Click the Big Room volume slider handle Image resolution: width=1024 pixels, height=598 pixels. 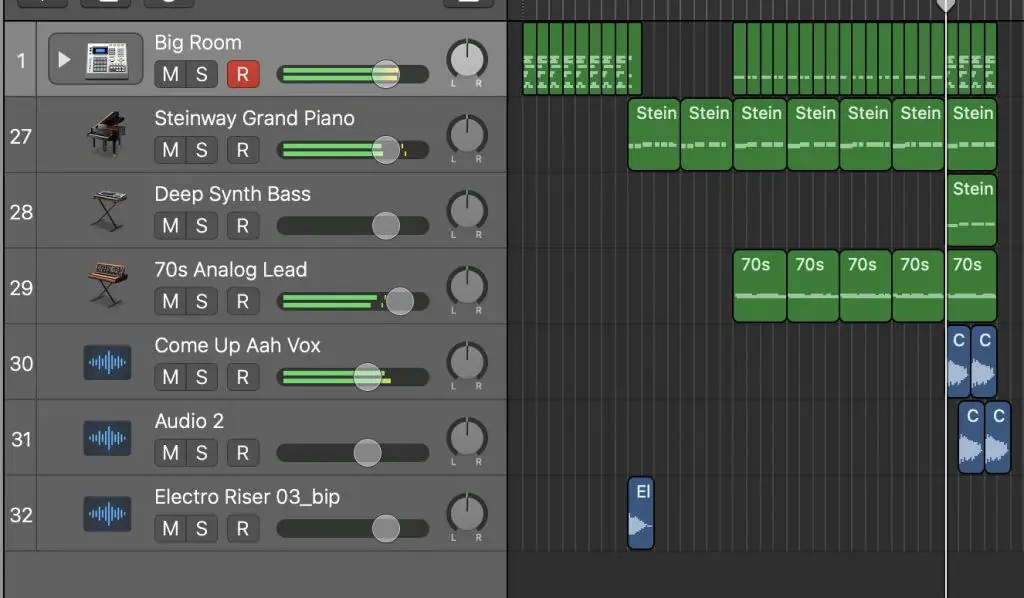(x=386, y=74)
